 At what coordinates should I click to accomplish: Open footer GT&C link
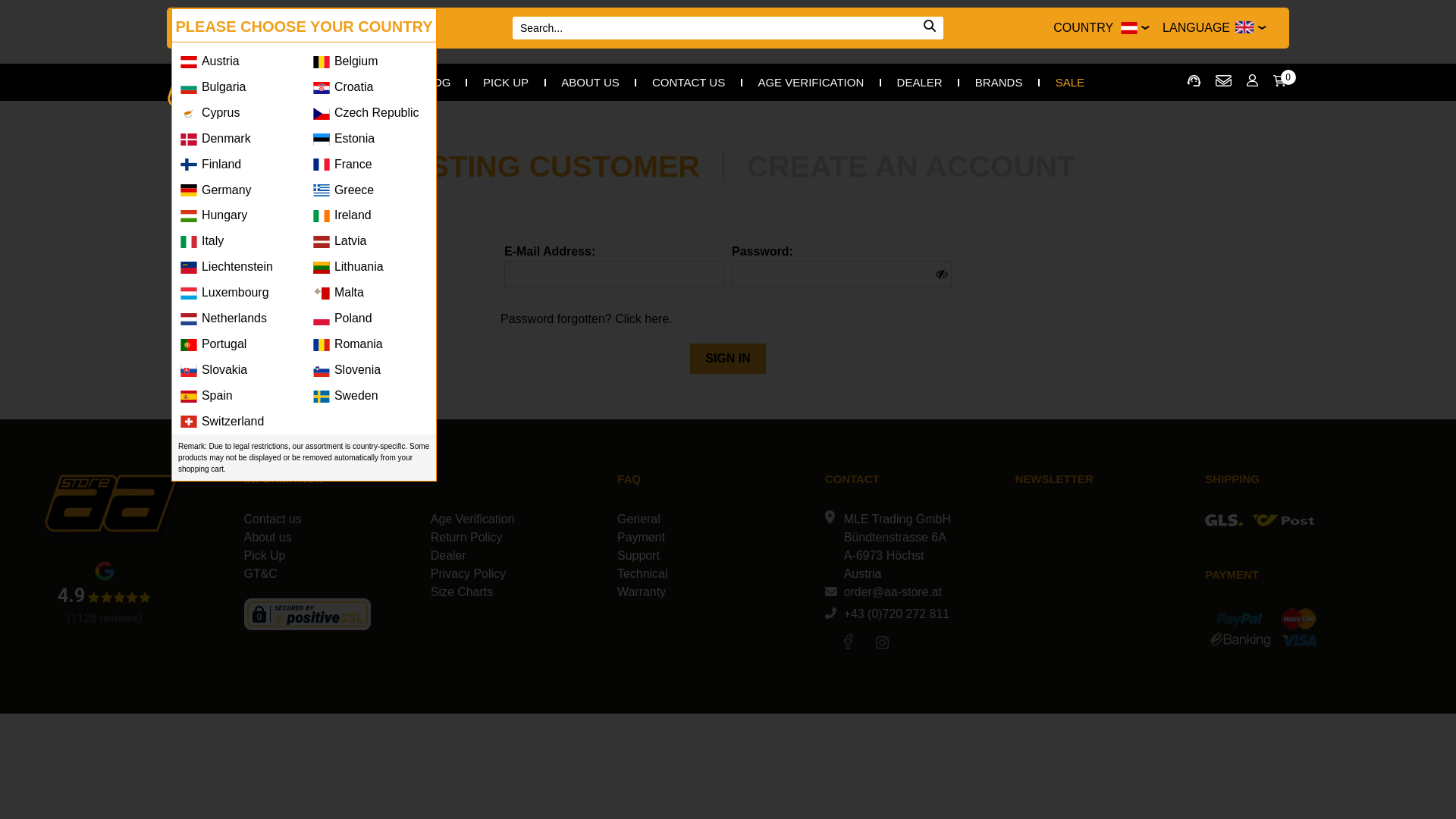coord(260,574)
